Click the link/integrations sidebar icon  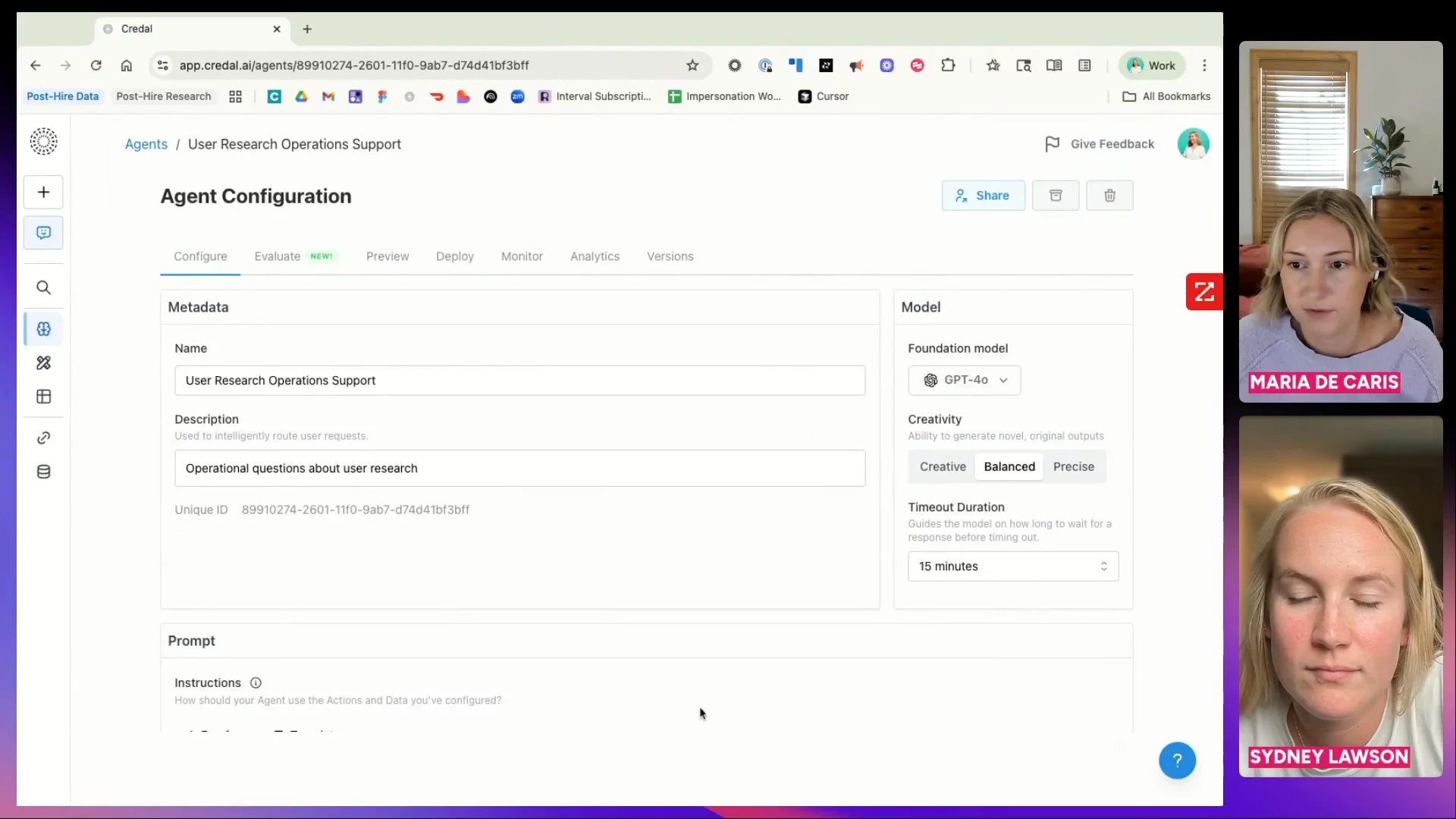point(43,438)
